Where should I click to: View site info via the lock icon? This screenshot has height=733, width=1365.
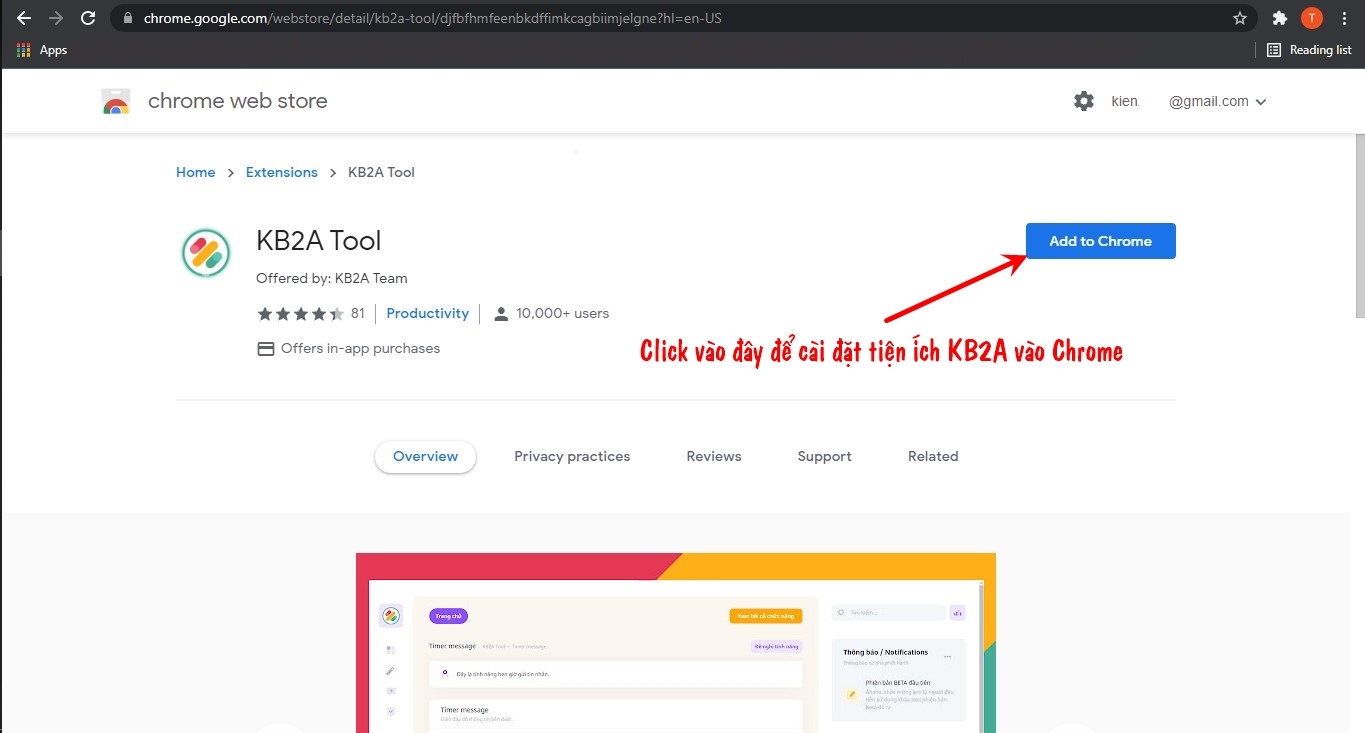[127, 18]
